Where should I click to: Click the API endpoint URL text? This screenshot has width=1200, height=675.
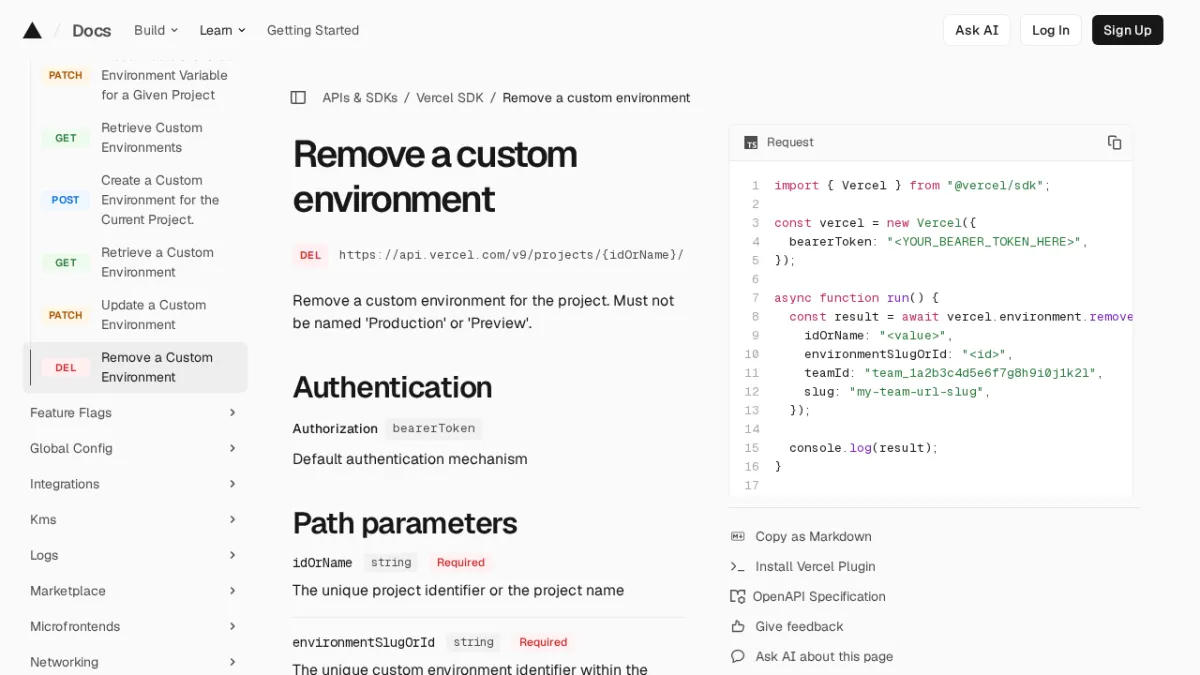(511, 255)
